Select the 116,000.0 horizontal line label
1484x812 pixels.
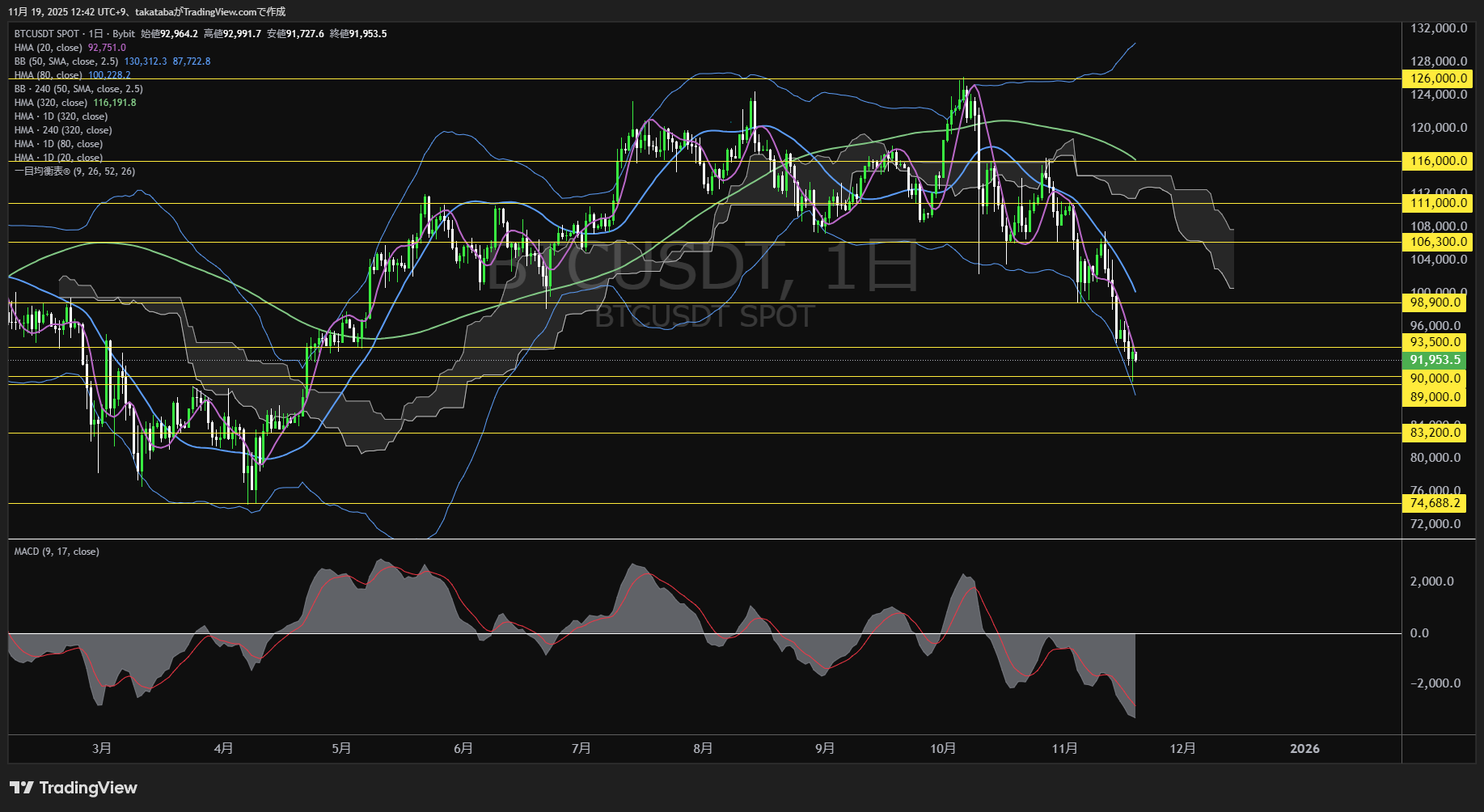click(1435, 161)
